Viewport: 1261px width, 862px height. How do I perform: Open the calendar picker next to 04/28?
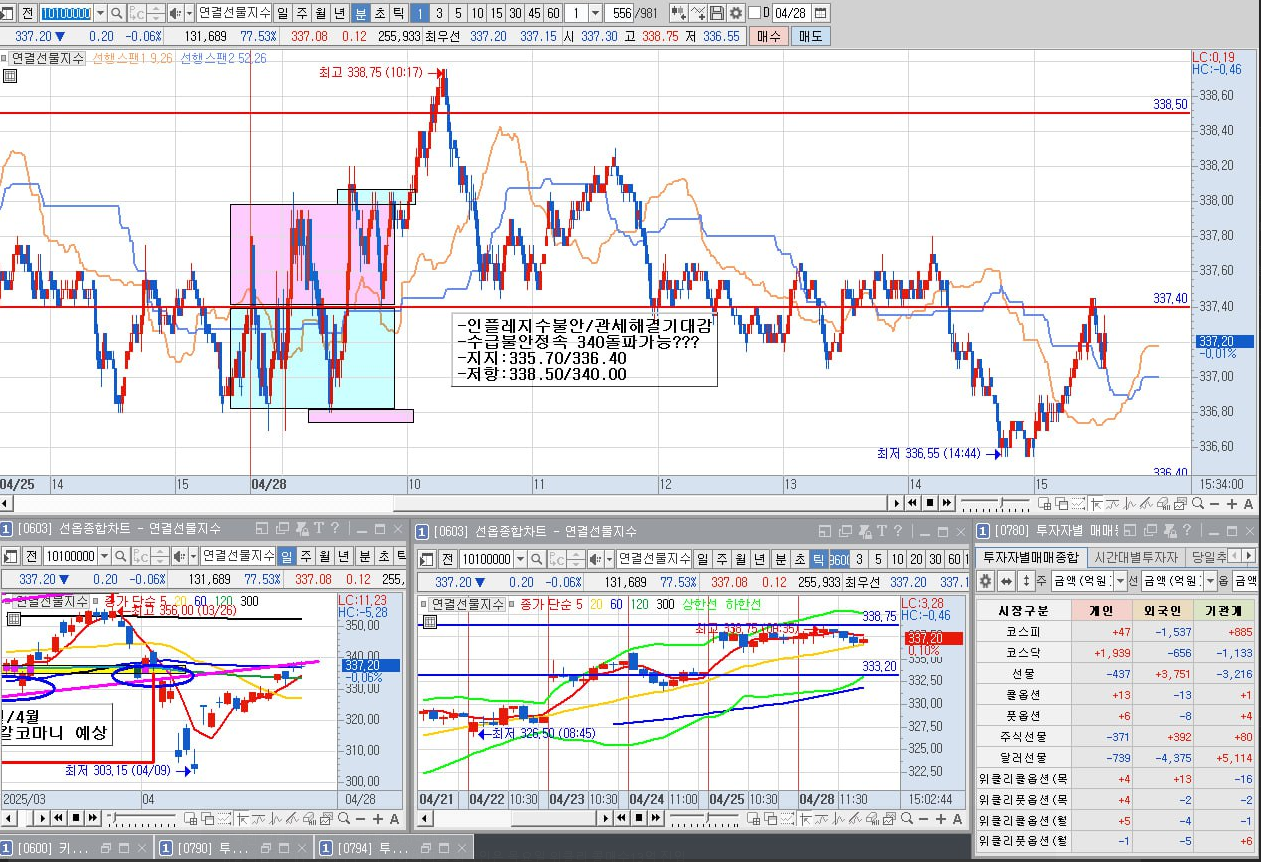(820, 13)
